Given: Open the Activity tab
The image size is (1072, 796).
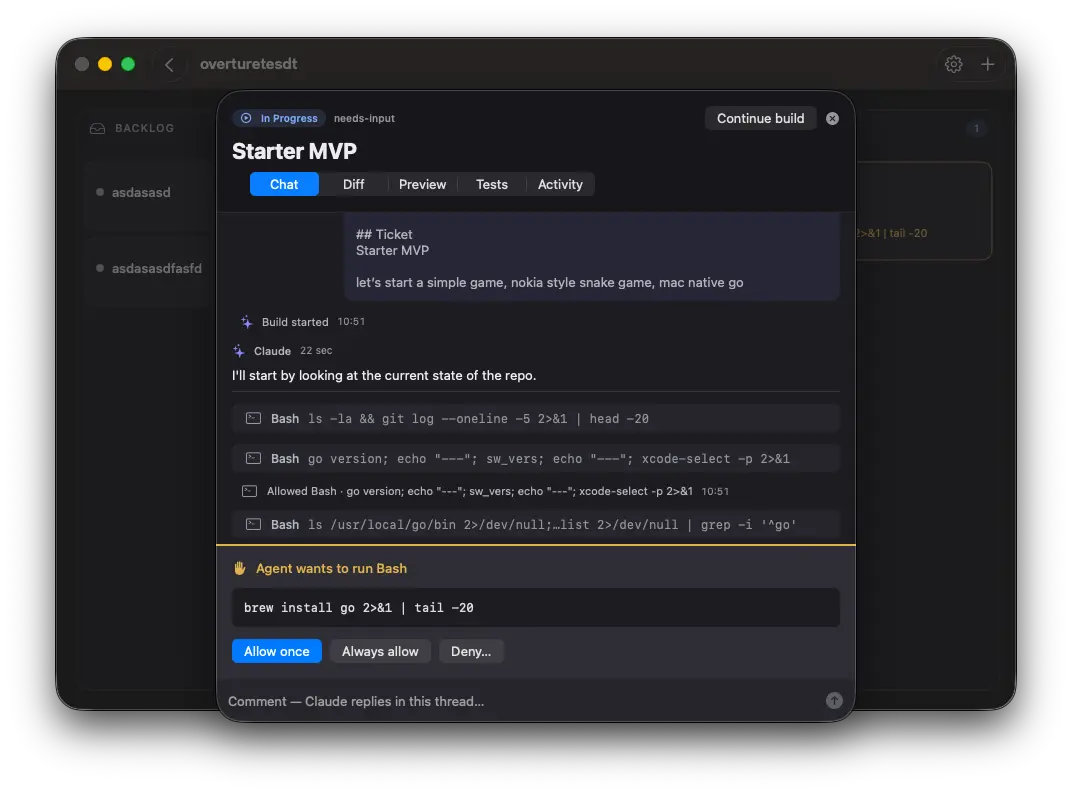Looking at the screenshot, I should point(560,184).
